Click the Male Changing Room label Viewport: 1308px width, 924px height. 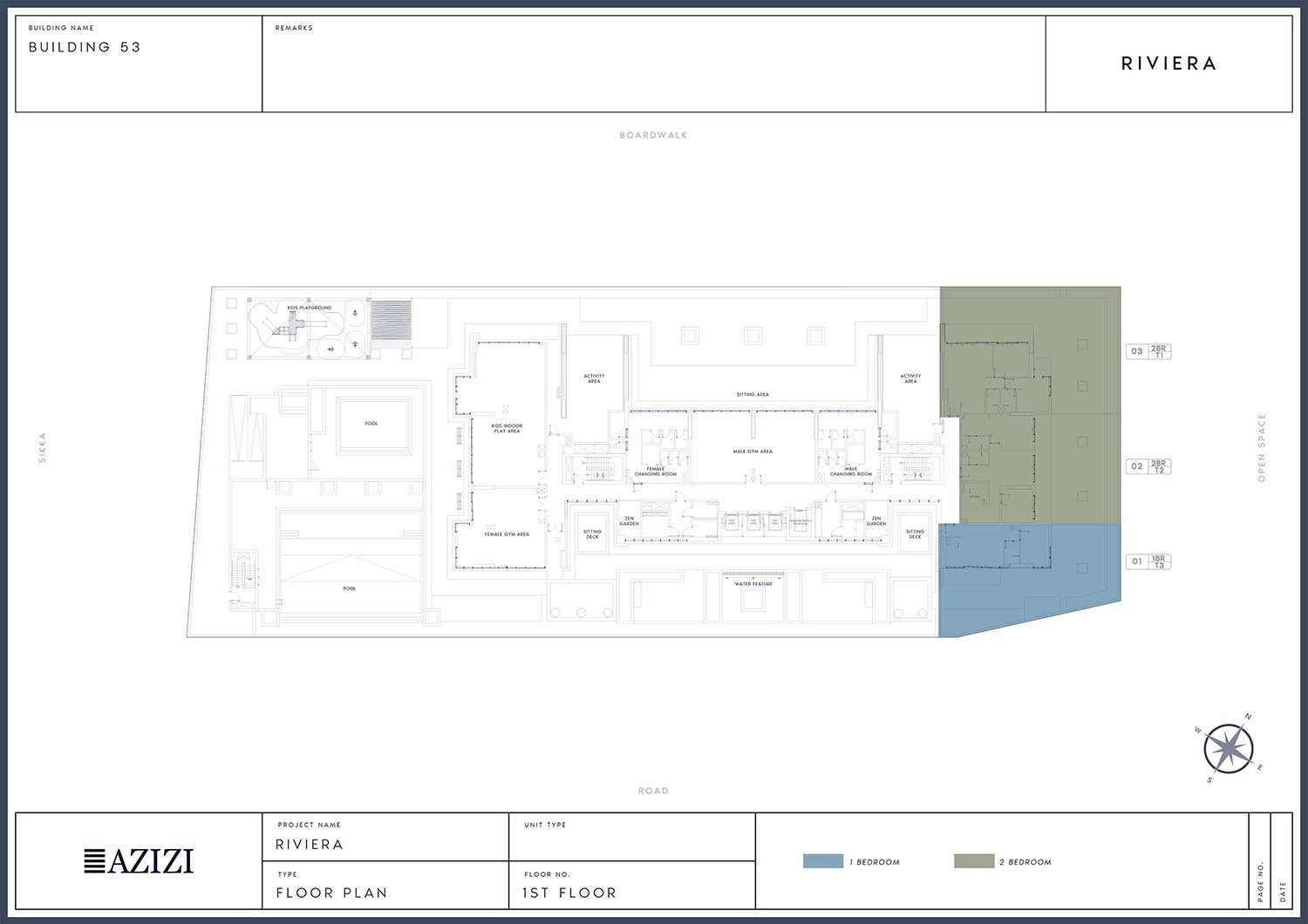tap(850, 472)
